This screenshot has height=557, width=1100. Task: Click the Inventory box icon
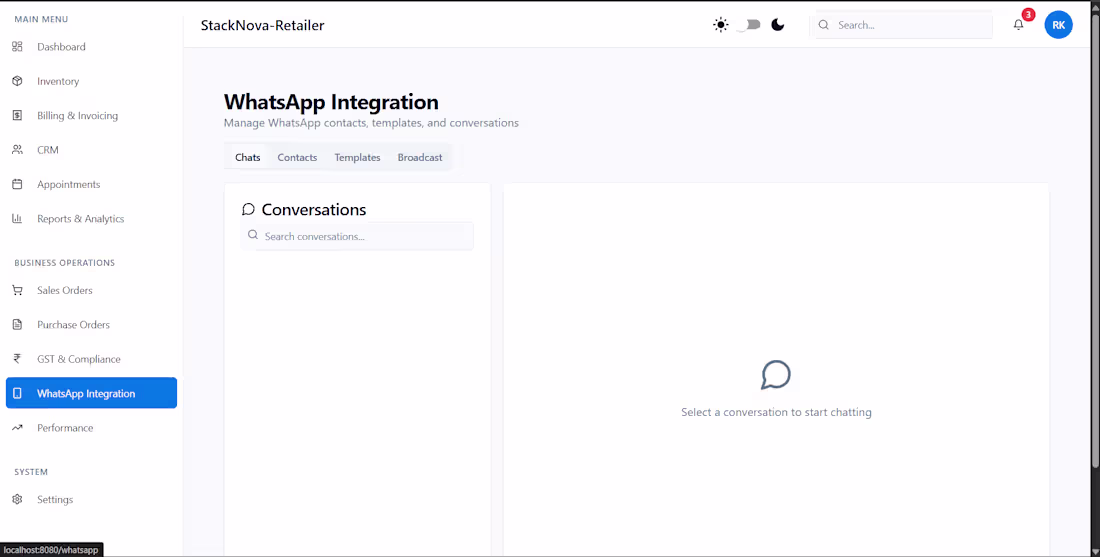[18, 81]
